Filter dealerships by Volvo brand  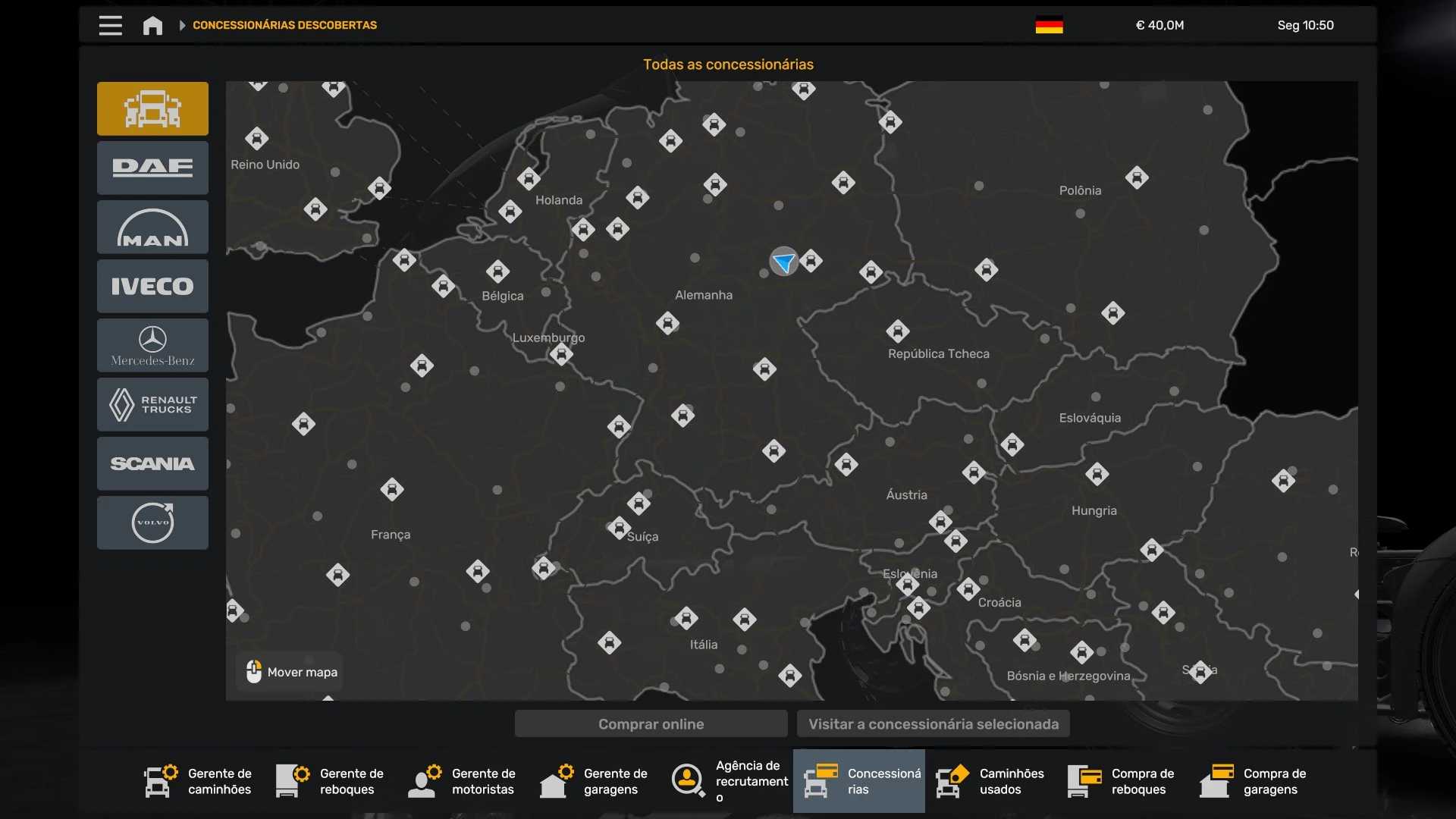click(x=152, y=522)
